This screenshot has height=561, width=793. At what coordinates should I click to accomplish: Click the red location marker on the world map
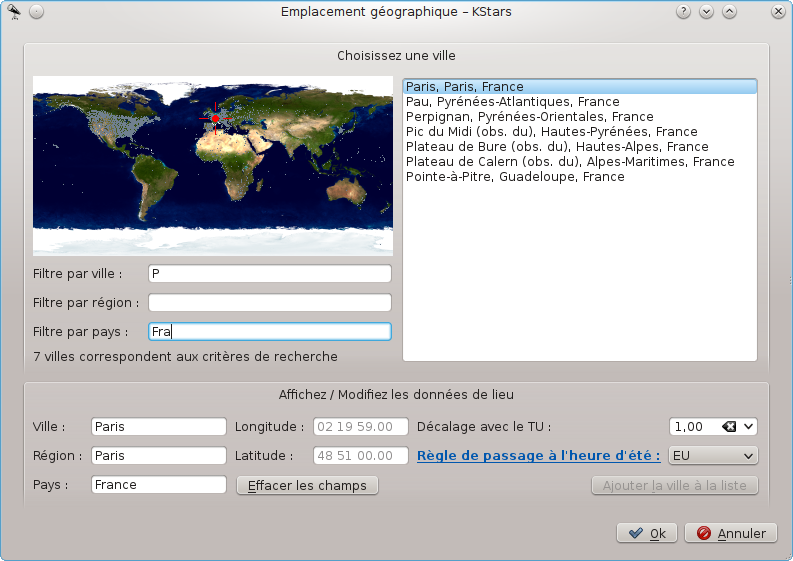coord(215,119)
